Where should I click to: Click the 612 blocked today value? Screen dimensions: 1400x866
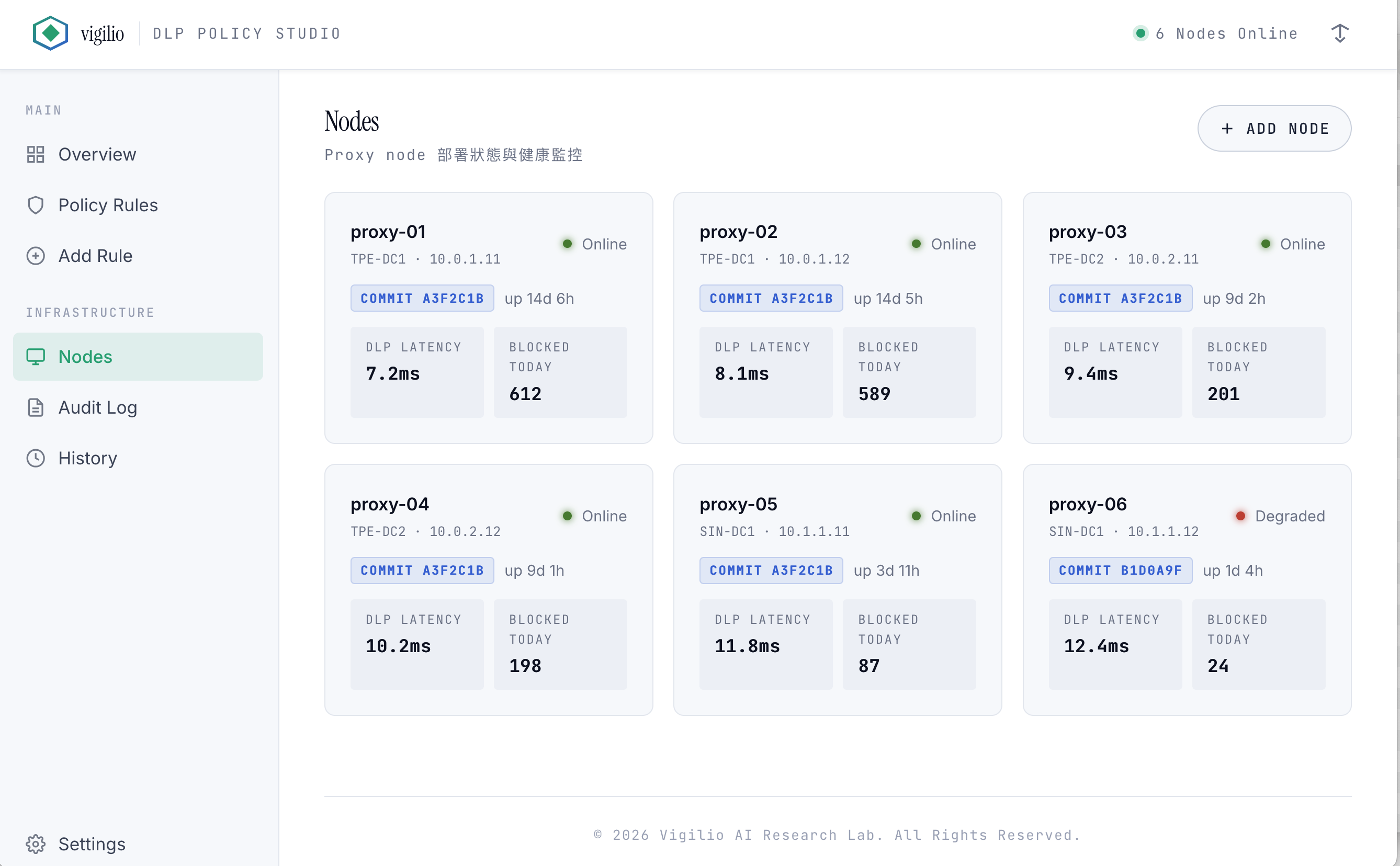(525, 394)
